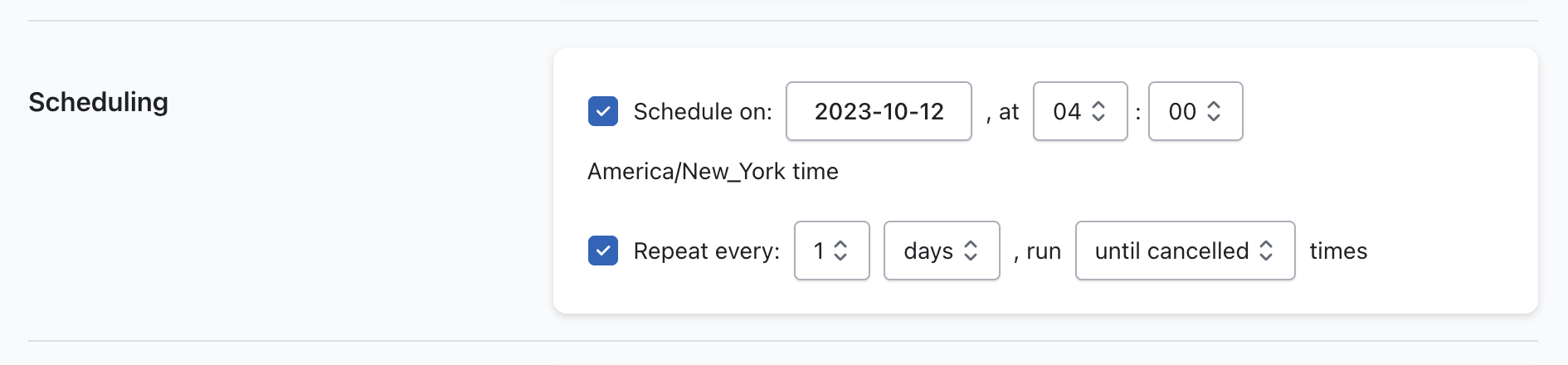The width and height of the screenshot is (1568, 365).
Task: Click the chevron arrows beside "until cancelled"
Action: tap(1266, 251)
